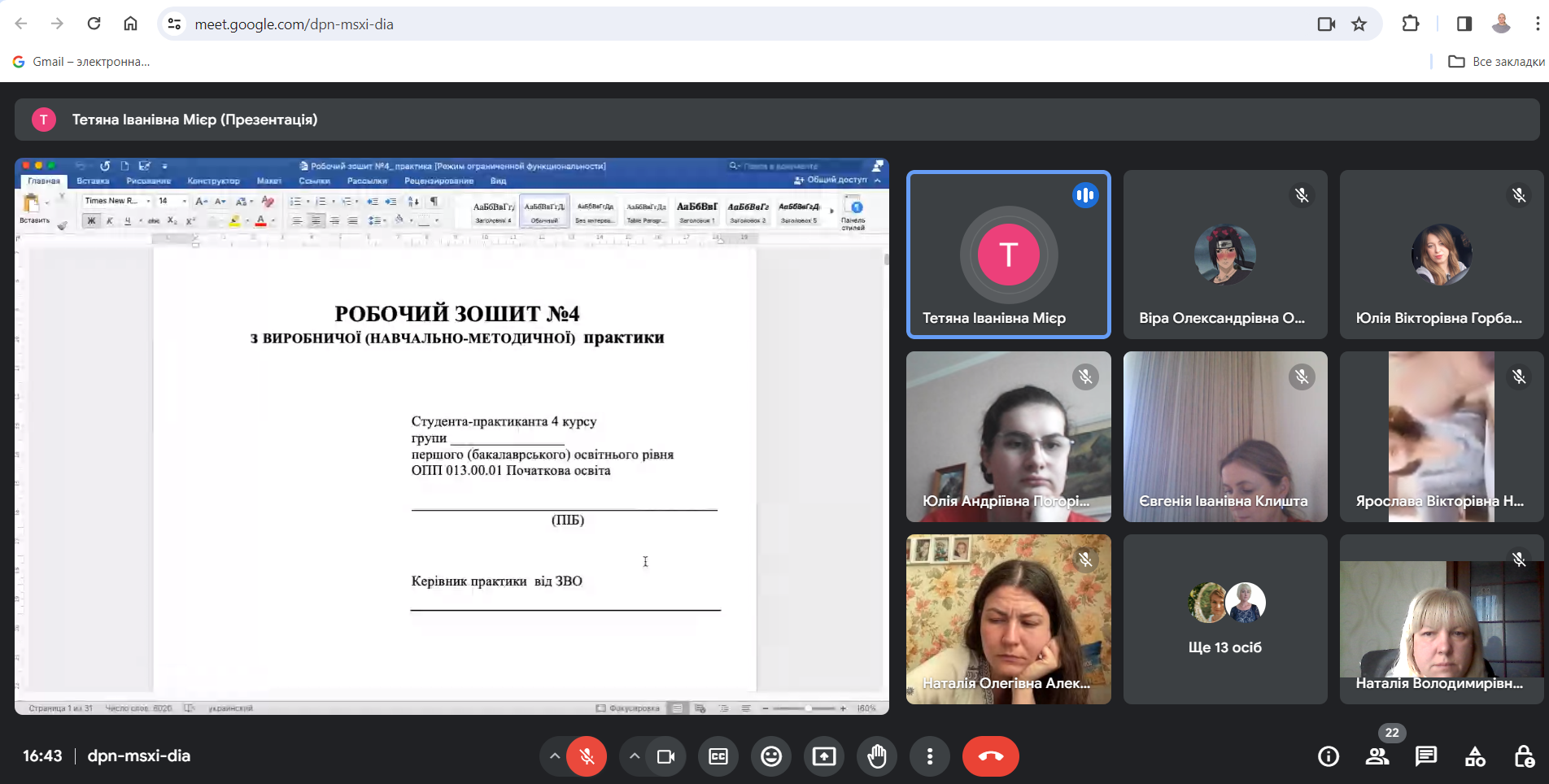End the call with the red hang-up button
Image resolution: width=1549 pixels, height=784 pixels.
pyautogui.click(x=990, y=756)
